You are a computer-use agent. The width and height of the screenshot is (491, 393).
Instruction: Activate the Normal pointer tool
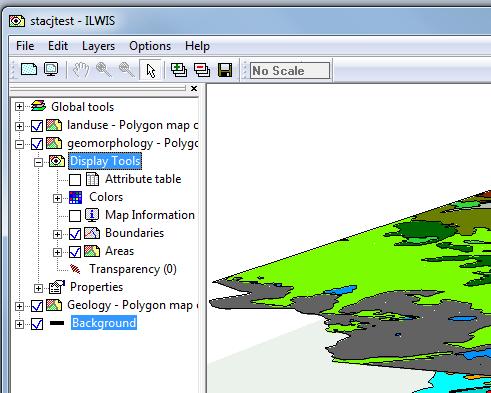(x=151, y=70)
